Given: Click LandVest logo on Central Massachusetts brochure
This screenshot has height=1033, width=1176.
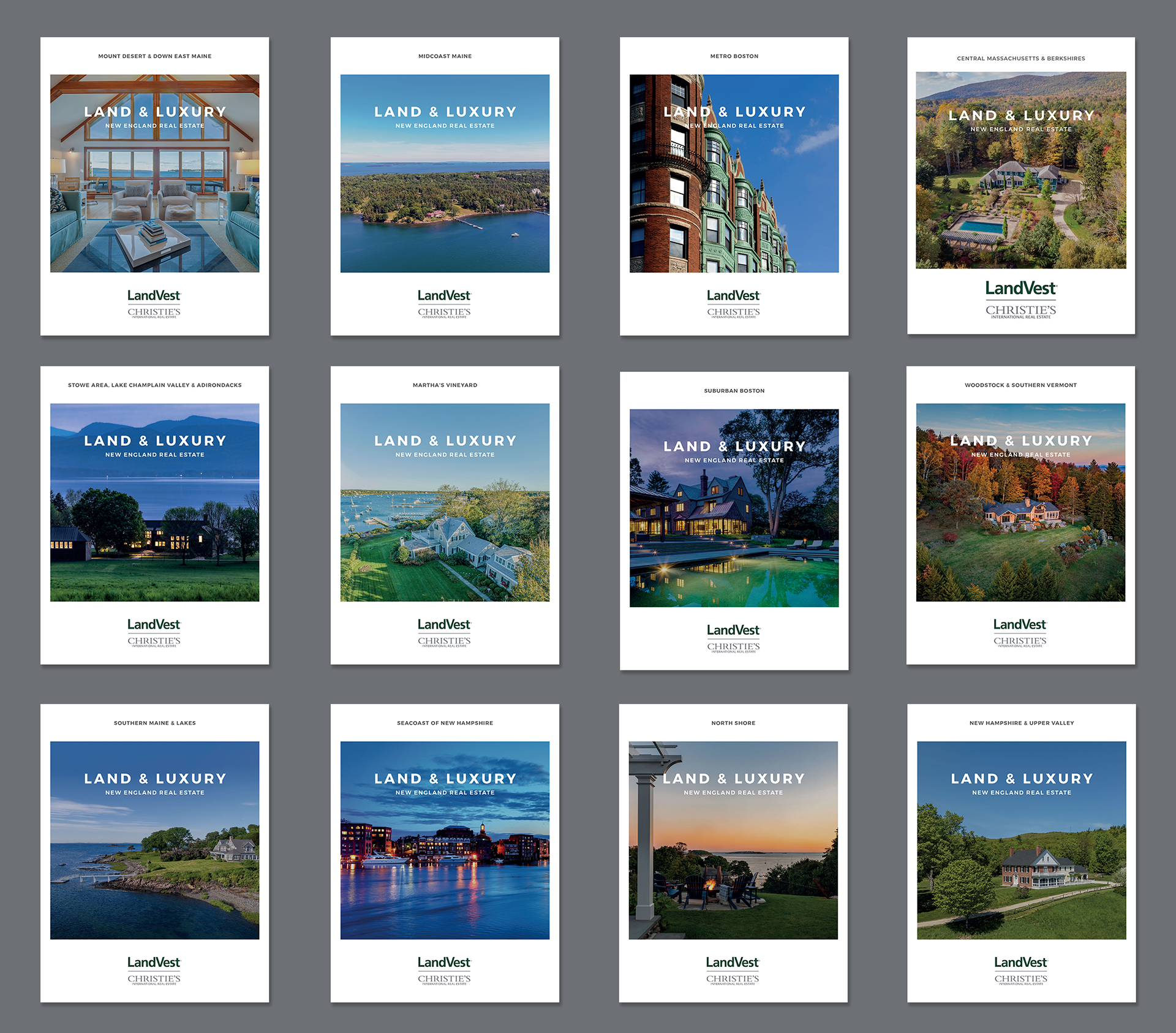Looking at the screenshot, I should coord(1020,288).
